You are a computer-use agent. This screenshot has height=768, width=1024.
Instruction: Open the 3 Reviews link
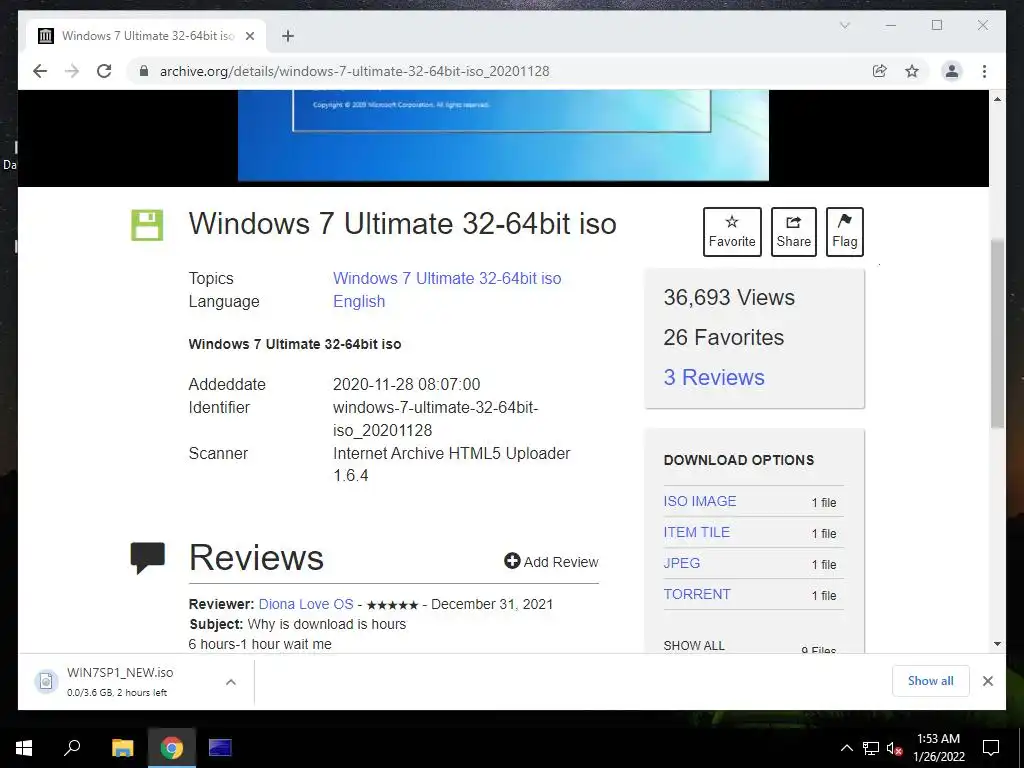(714, 377)
